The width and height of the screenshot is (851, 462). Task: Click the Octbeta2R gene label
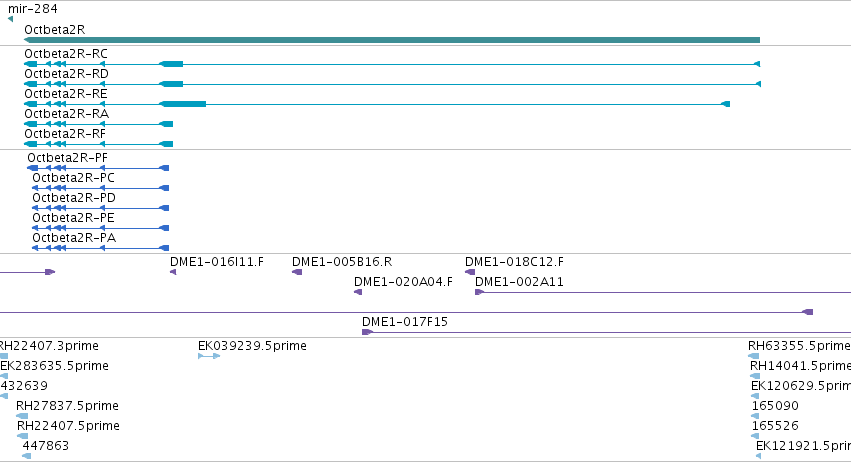coord(54,29)
